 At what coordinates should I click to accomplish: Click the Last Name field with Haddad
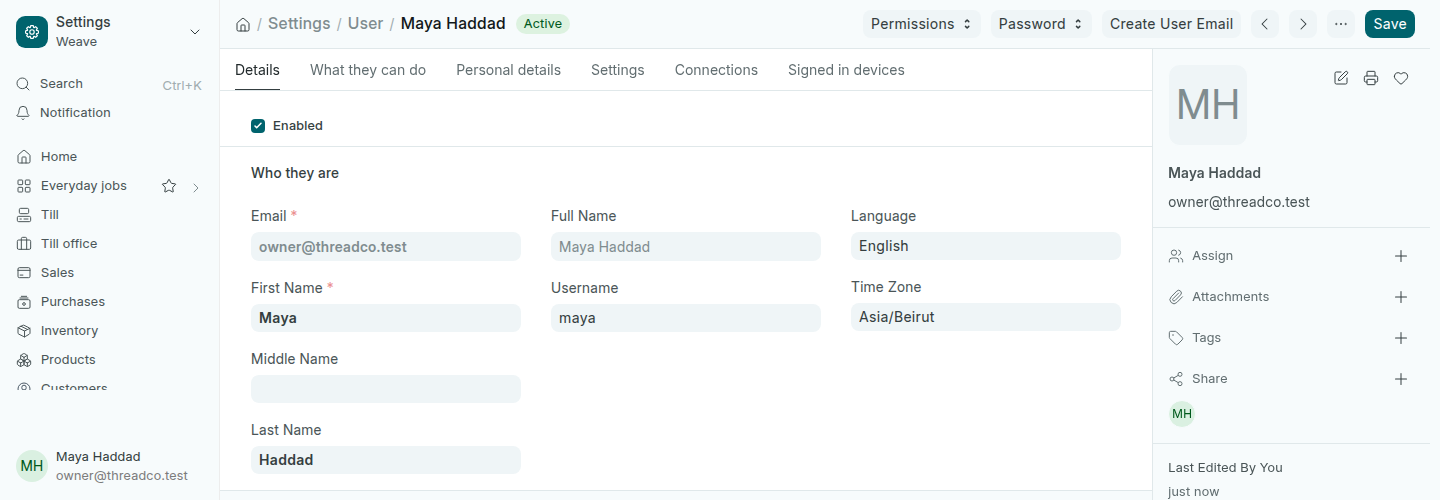(x=386, y=460)
